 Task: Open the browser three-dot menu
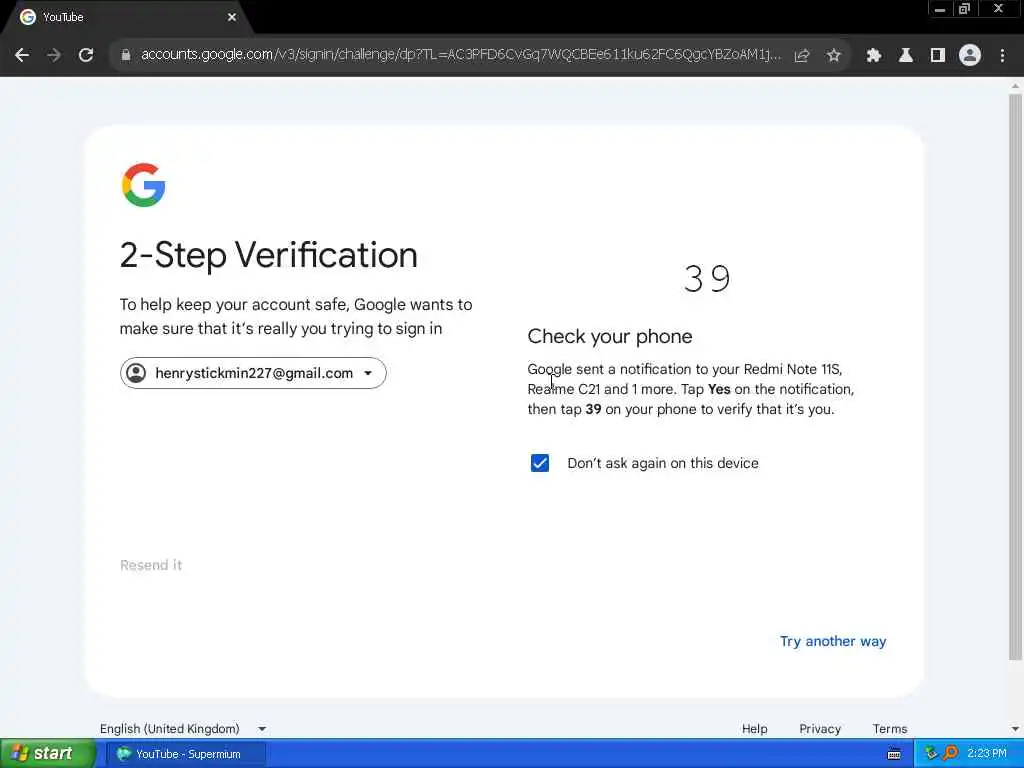pyautogui.click(x=1002, y=56)
